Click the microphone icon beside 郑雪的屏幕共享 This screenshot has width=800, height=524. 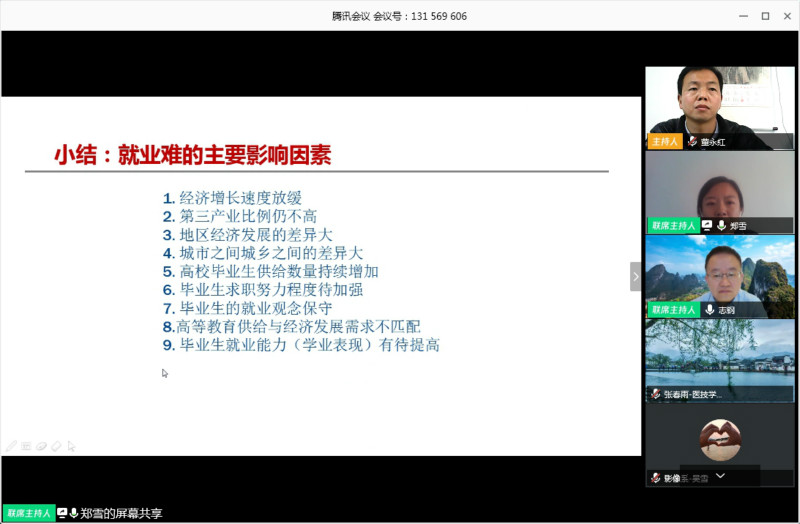coord(74,512)
